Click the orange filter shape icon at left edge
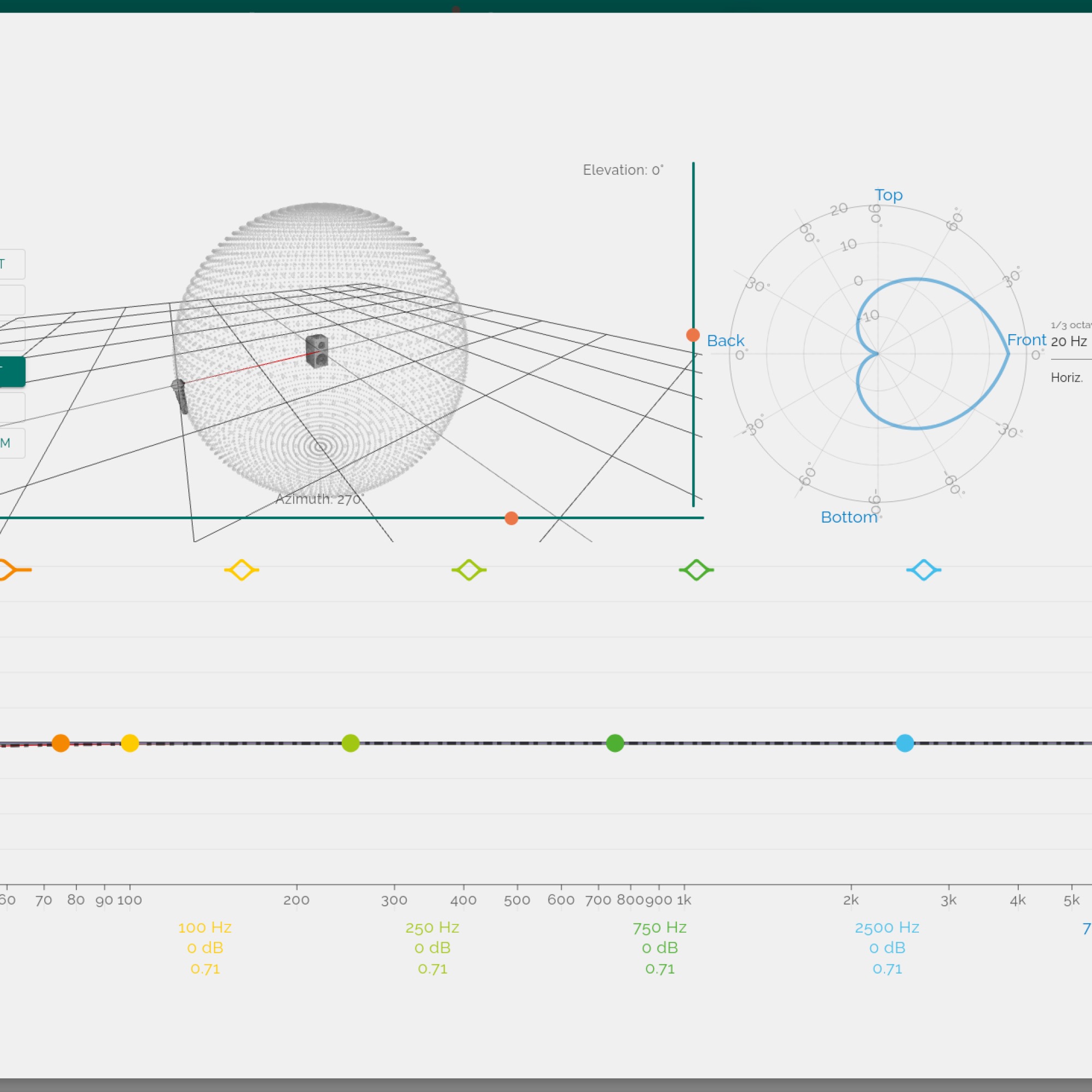1092x1092 pixels. click(11, 569)
